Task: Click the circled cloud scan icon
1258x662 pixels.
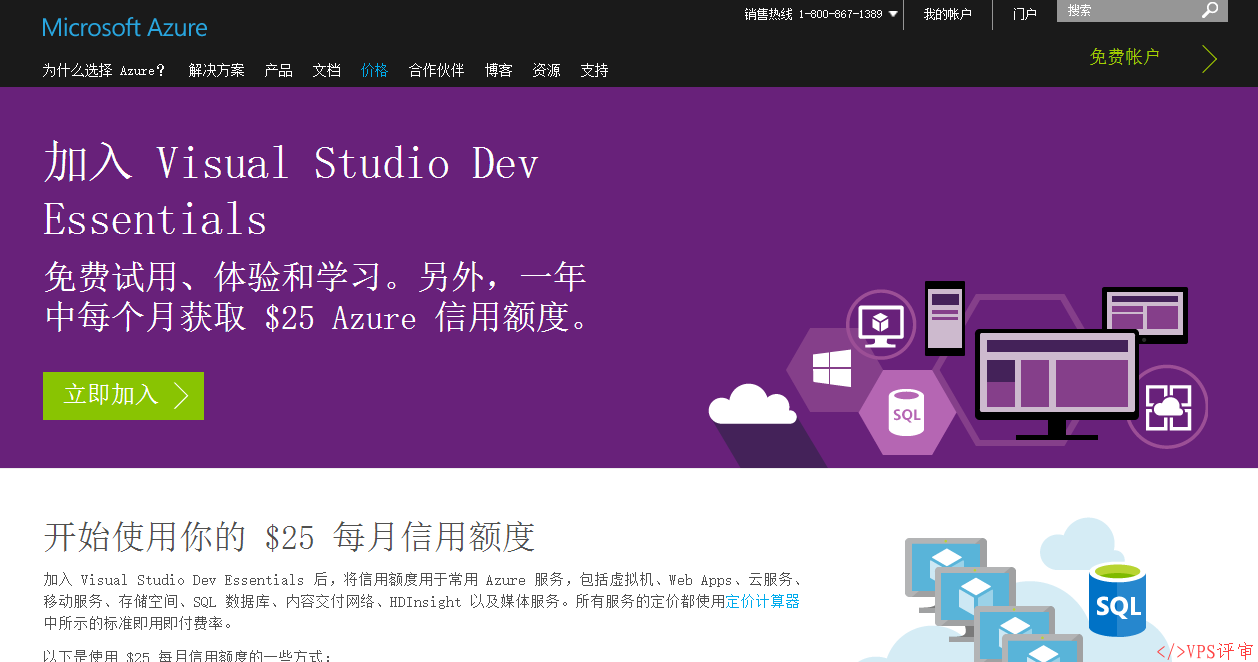Action: coord(1167,407)
